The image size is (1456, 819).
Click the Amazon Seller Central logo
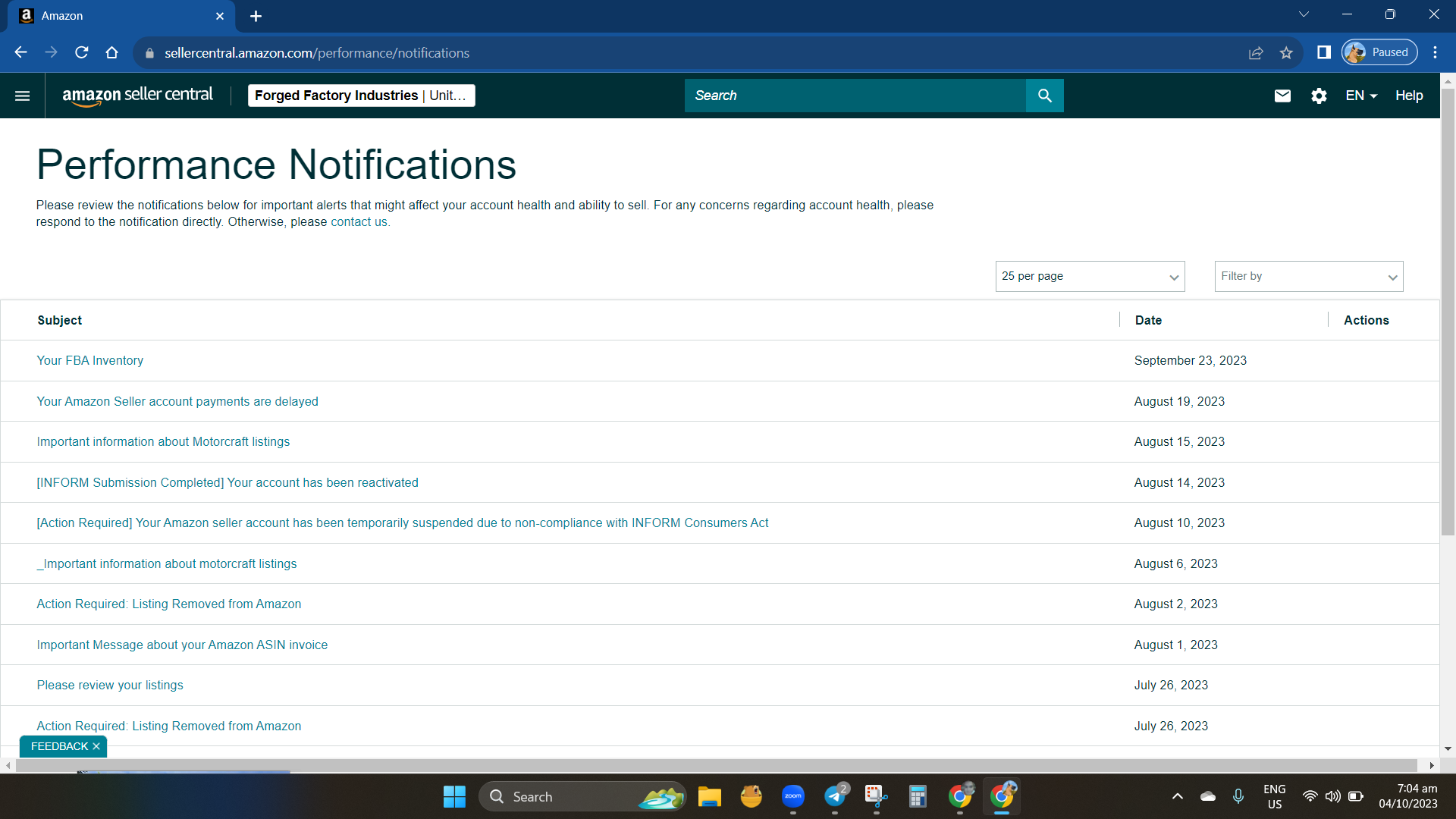point(137,96)
